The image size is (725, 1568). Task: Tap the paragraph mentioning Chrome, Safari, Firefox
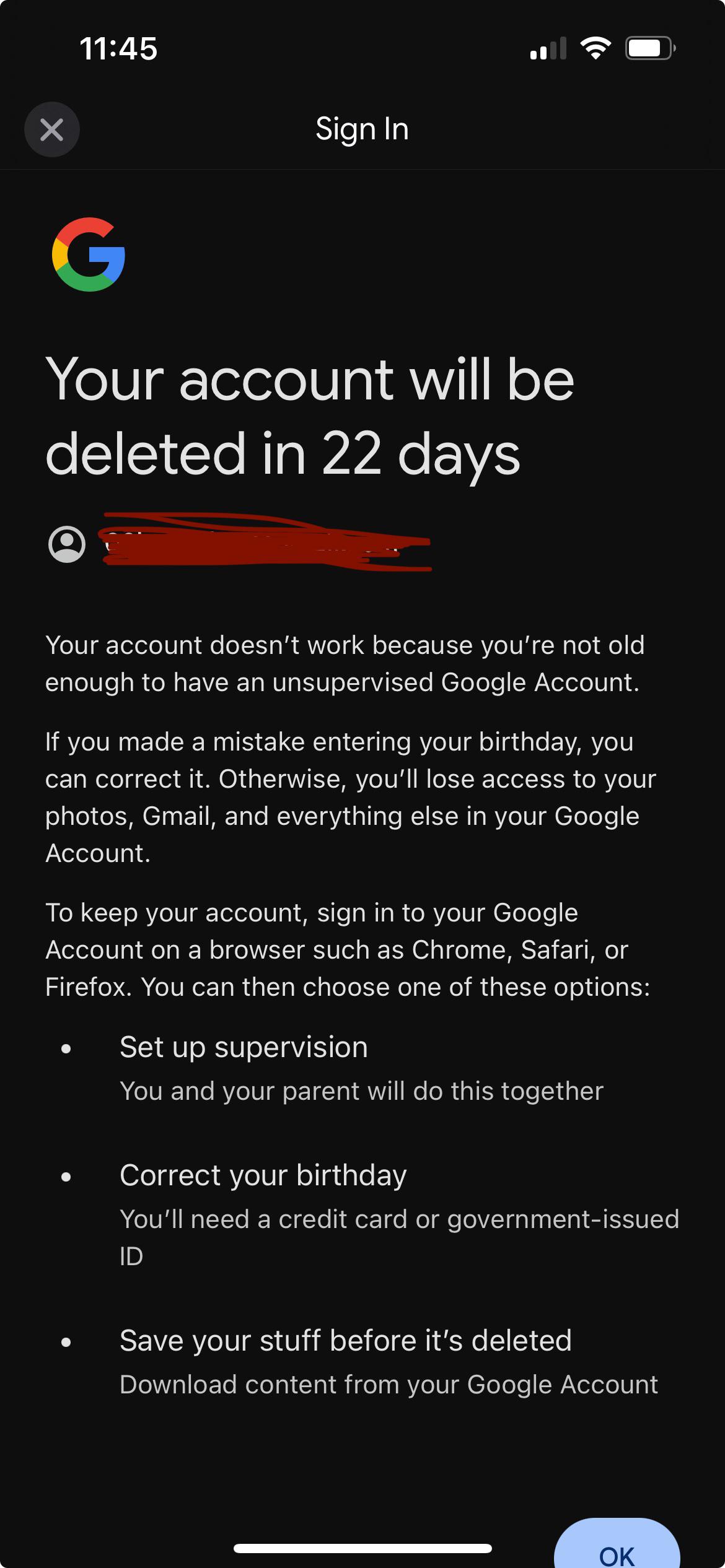coord(348,950)
